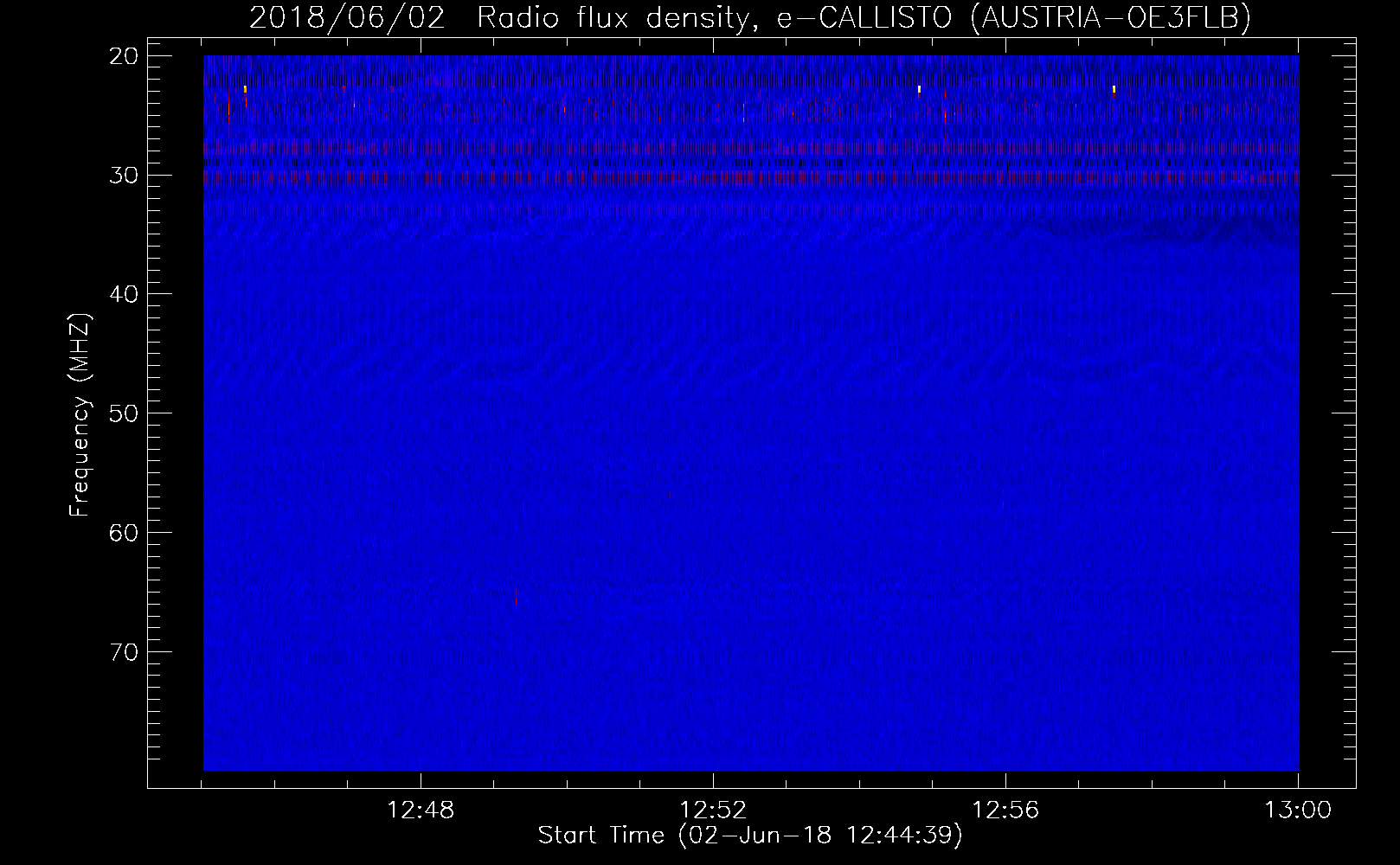Screen dimensions: 1400x865
Task: Click the time tick label '12:52'
Action: click(713, 811)
